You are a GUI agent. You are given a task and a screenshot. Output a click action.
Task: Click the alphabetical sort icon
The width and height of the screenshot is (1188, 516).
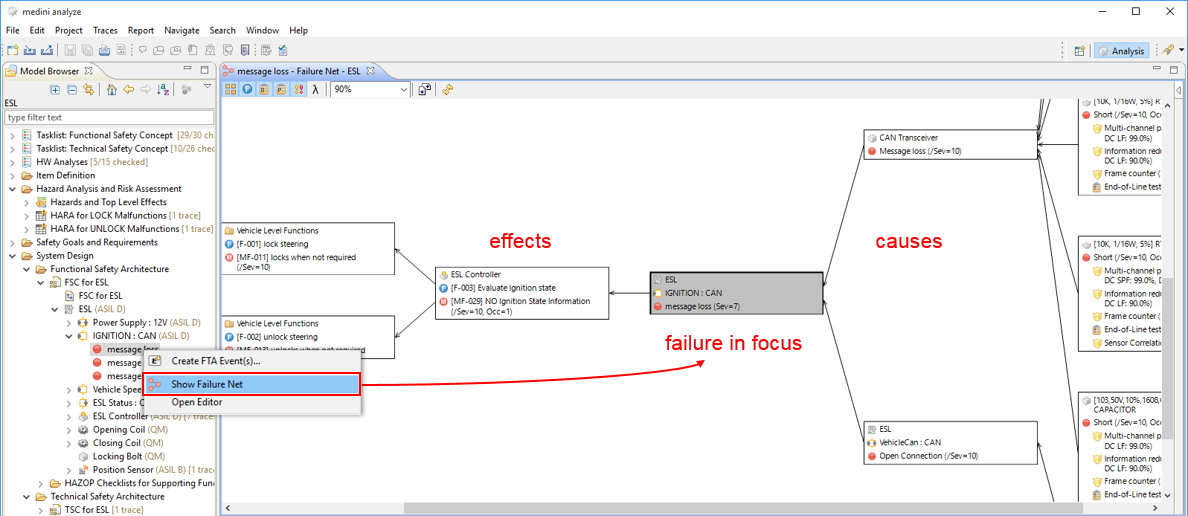pos(163,89)
